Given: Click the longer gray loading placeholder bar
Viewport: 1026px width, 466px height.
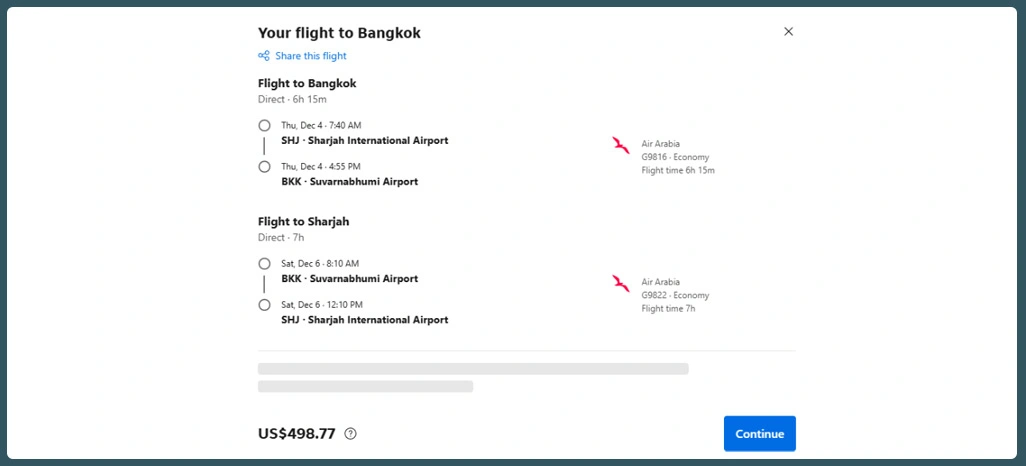Looking at the screenshot, I should click(x=473, y=369).
